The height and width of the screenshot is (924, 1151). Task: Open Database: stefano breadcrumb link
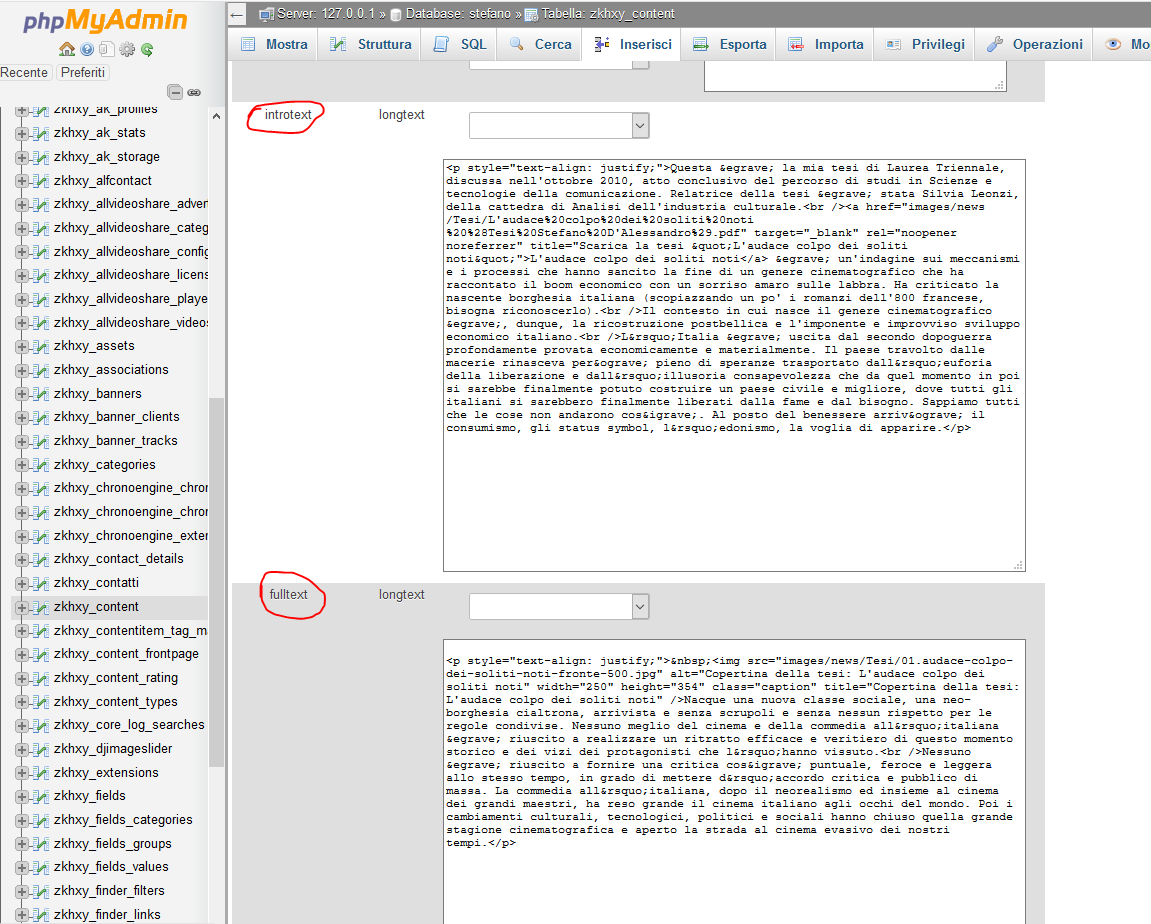(458, 14)
